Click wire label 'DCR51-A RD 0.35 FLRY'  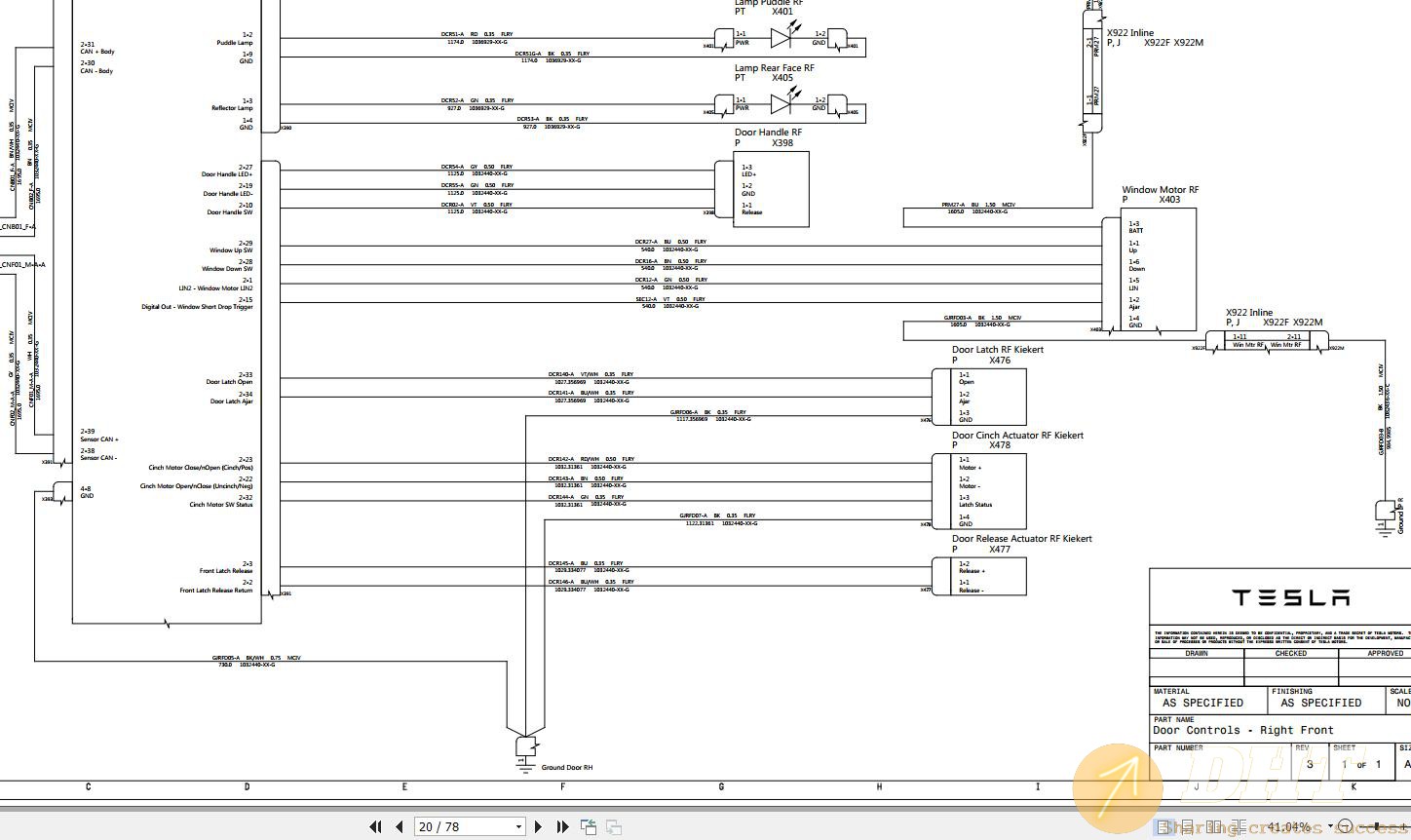tap(477, 34)
